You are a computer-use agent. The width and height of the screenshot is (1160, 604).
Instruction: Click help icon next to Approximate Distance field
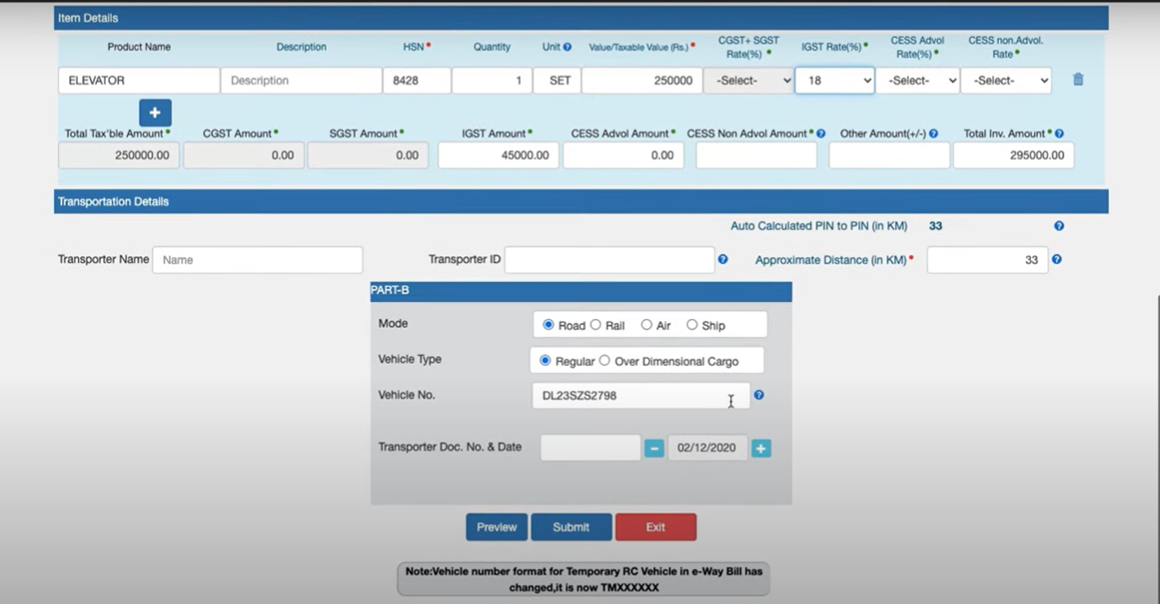point(1056,260)
